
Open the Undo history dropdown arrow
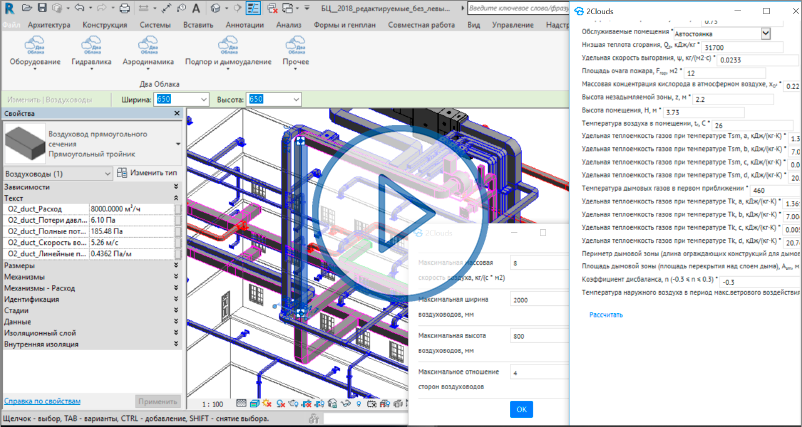pos(91,8)
